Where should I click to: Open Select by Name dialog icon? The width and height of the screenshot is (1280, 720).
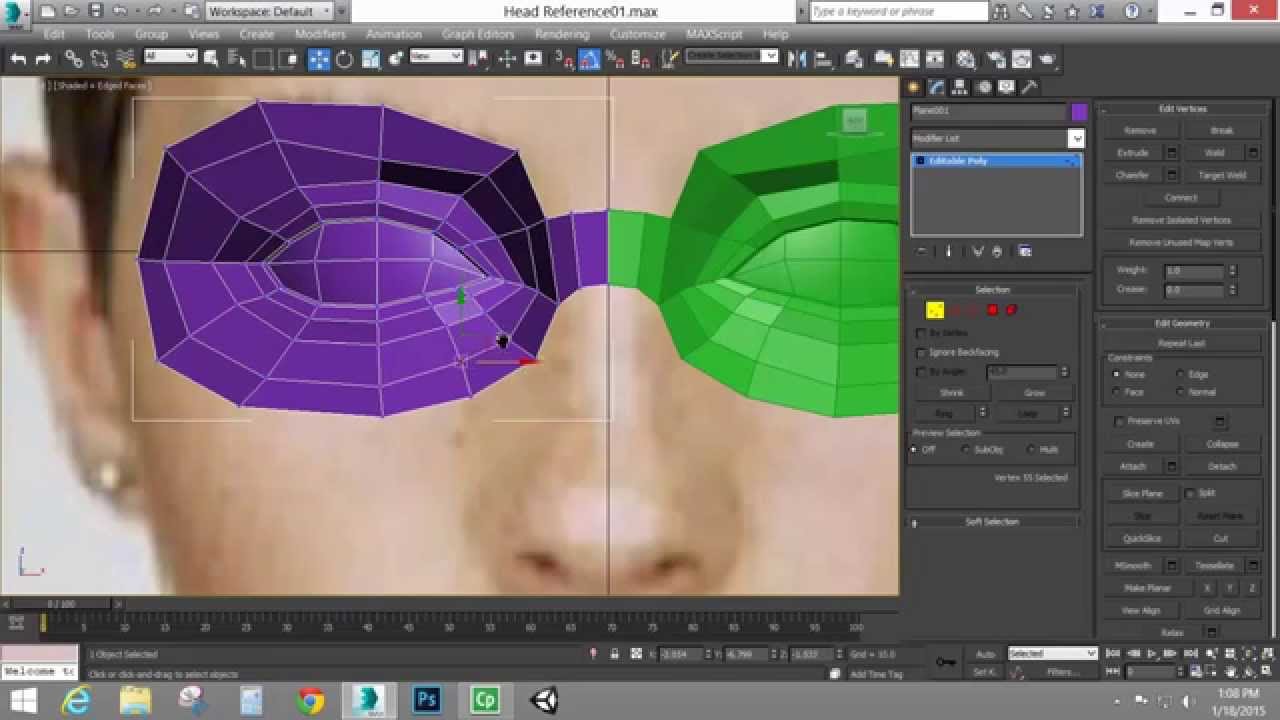point(238,59)
